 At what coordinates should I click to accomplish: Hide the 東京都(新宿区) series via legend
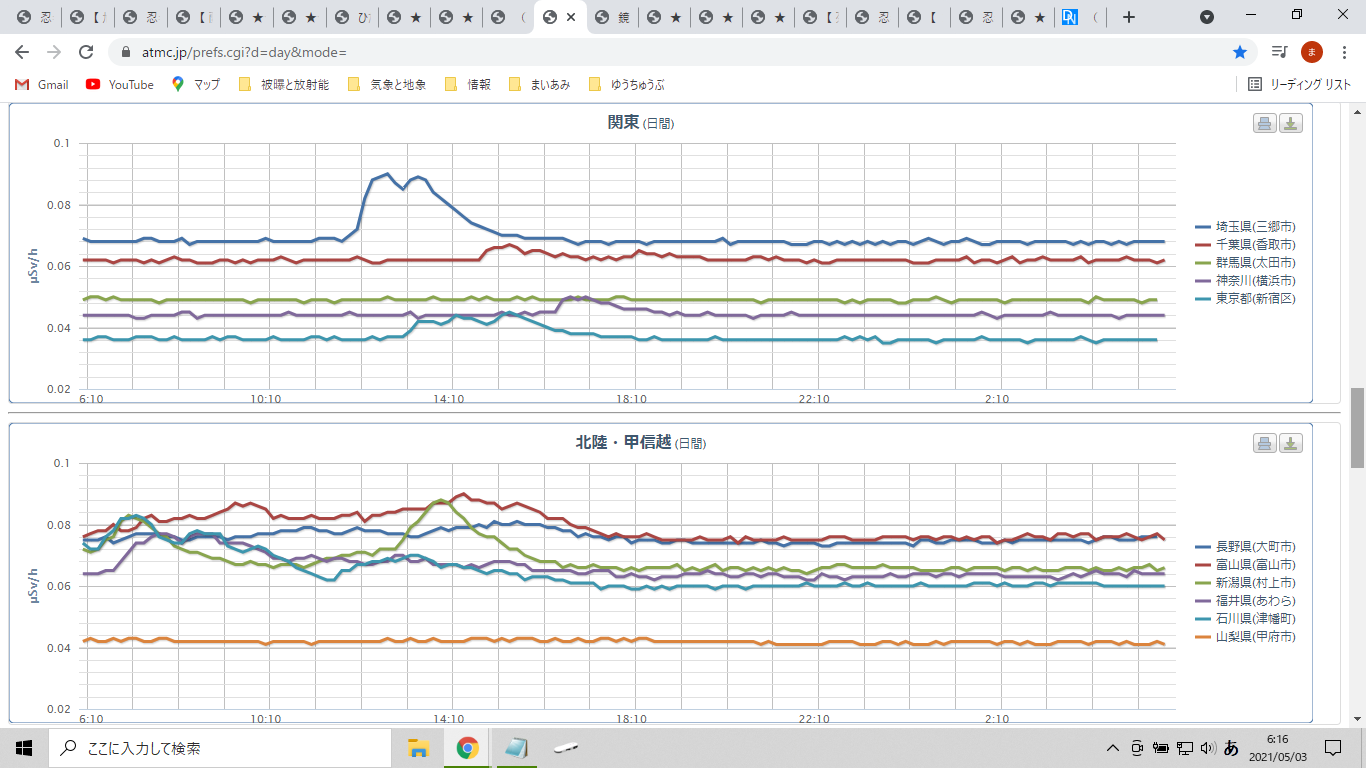[x=1246, y=298]
